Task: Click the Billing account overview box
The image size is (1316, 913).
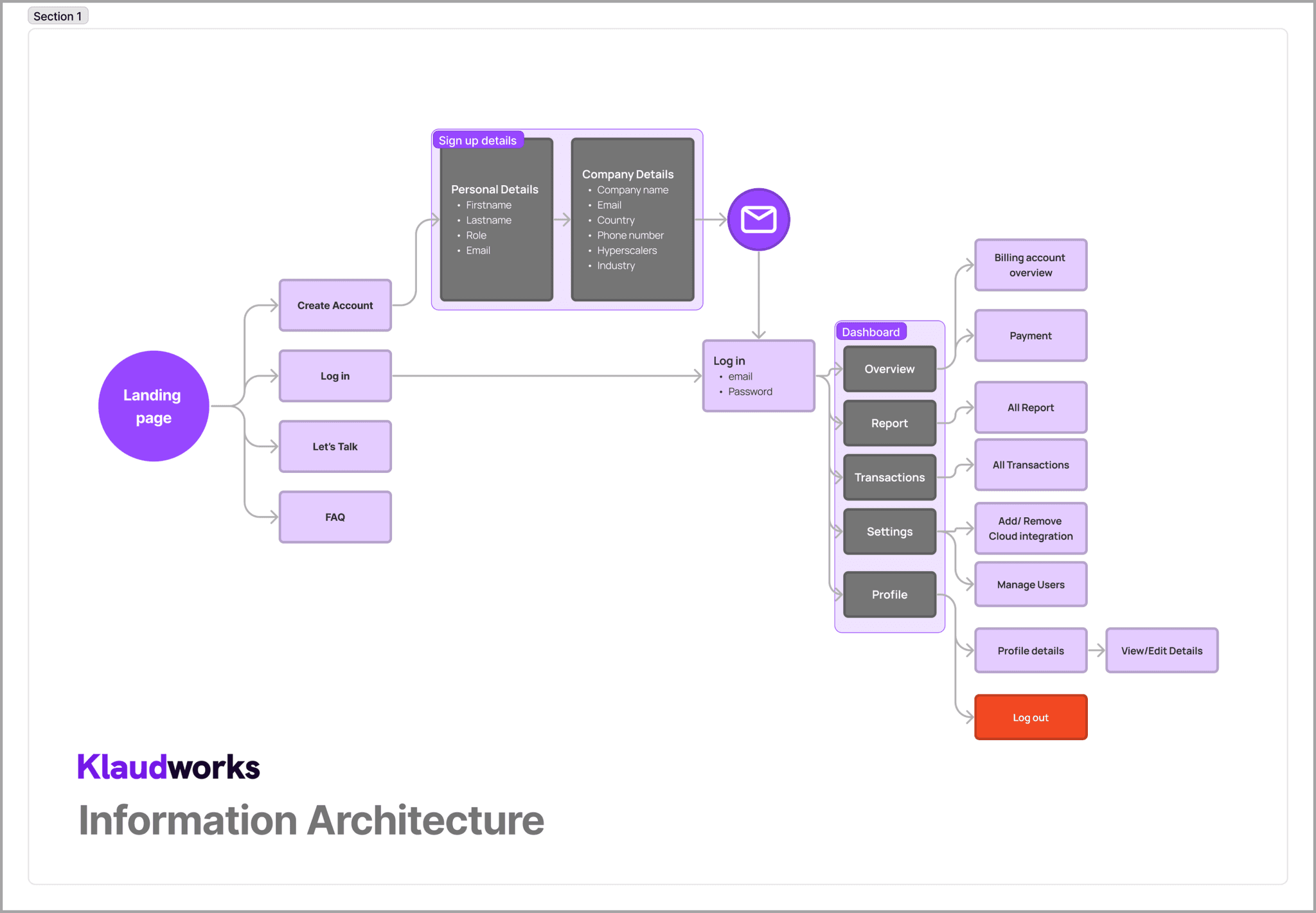Action: 1031,265
